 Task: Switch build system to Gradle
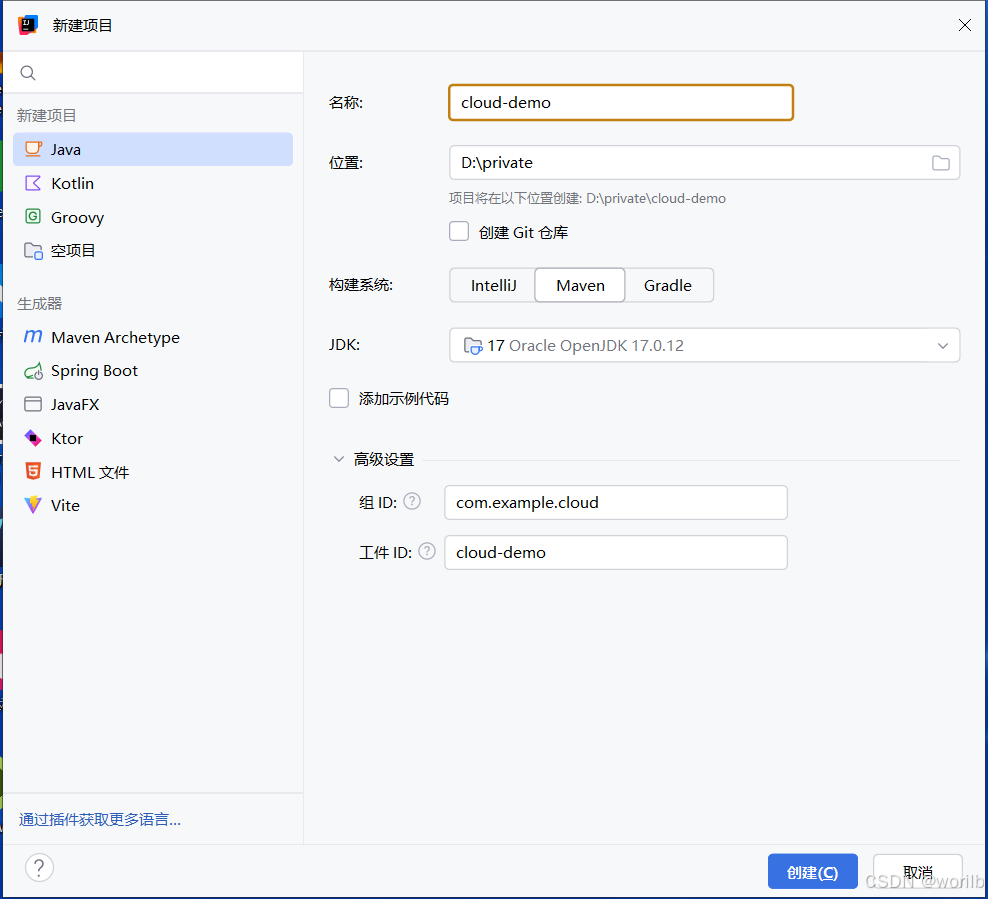click(x=668, y=285)
